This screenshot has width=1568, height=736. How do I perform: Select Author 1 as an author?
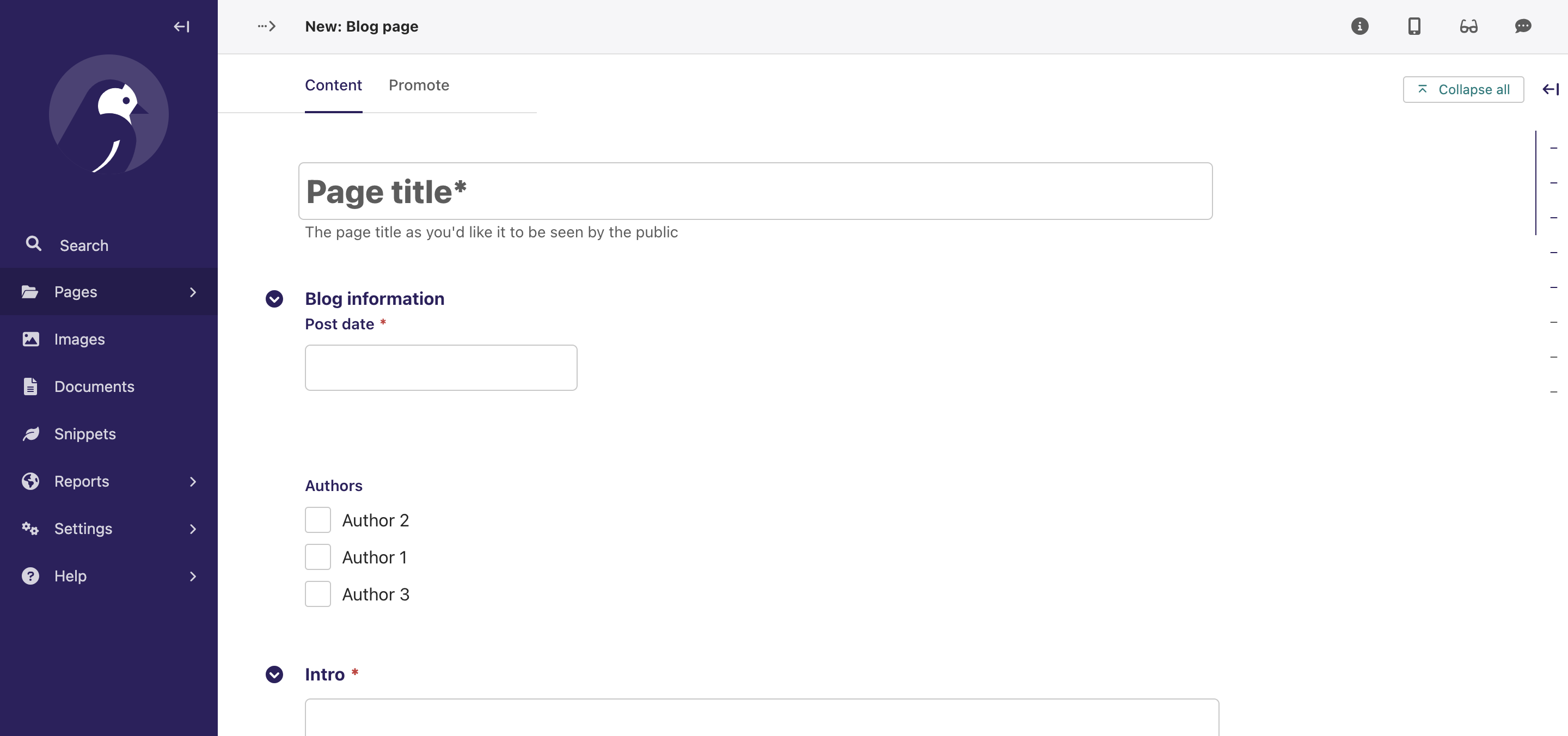click(x=317, y=556)
